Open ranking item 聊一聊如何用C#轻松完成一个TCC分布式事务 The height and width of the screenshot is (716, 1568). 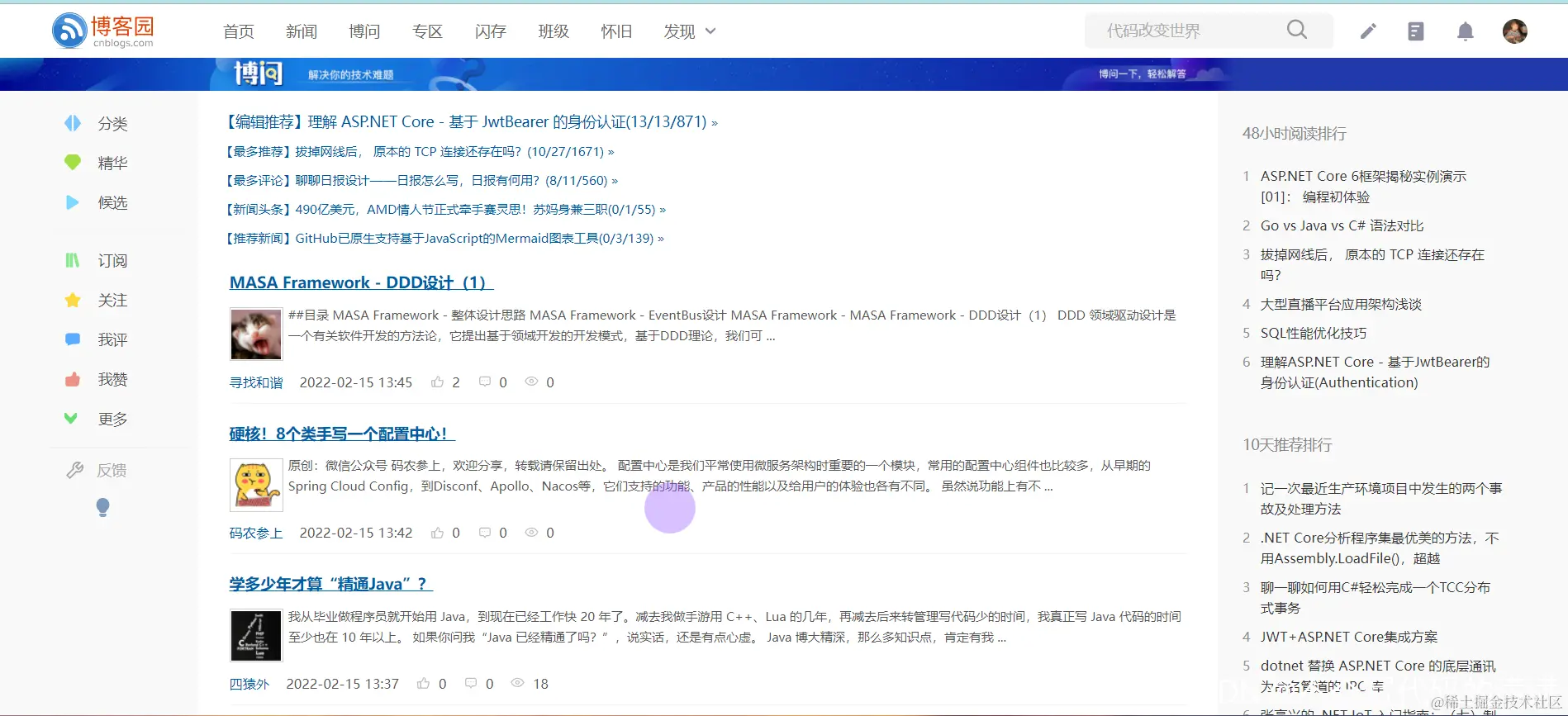(1376, 598)
